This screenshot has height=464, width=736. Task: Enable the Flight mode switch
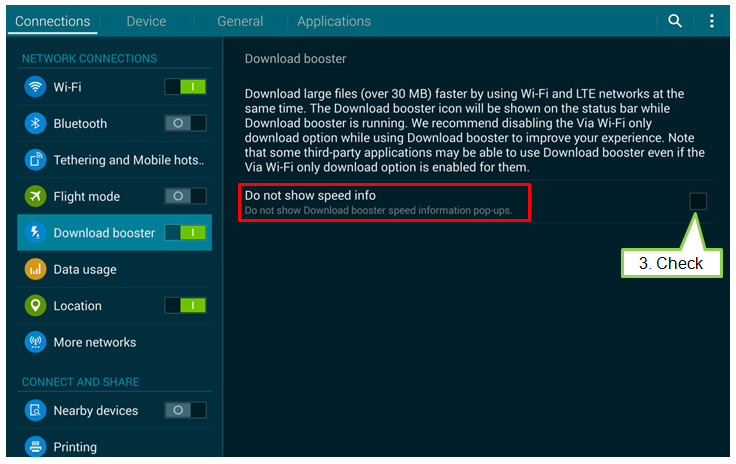click(x=185, y=196)
